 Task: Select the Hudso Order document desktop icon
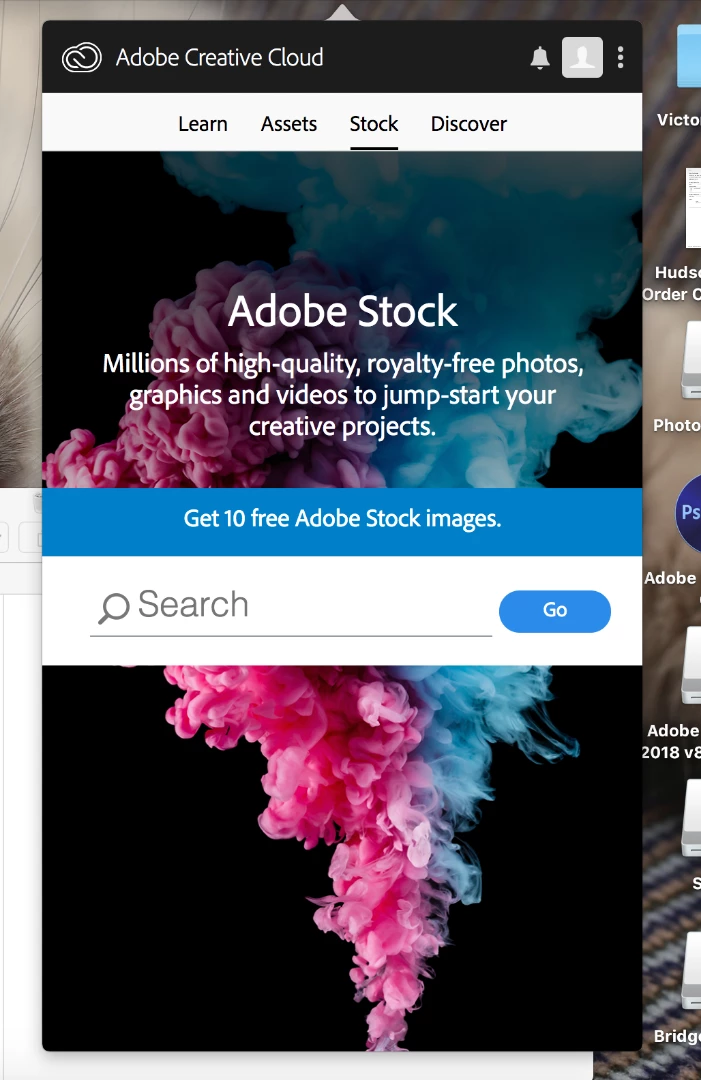(x=693, y=208)
